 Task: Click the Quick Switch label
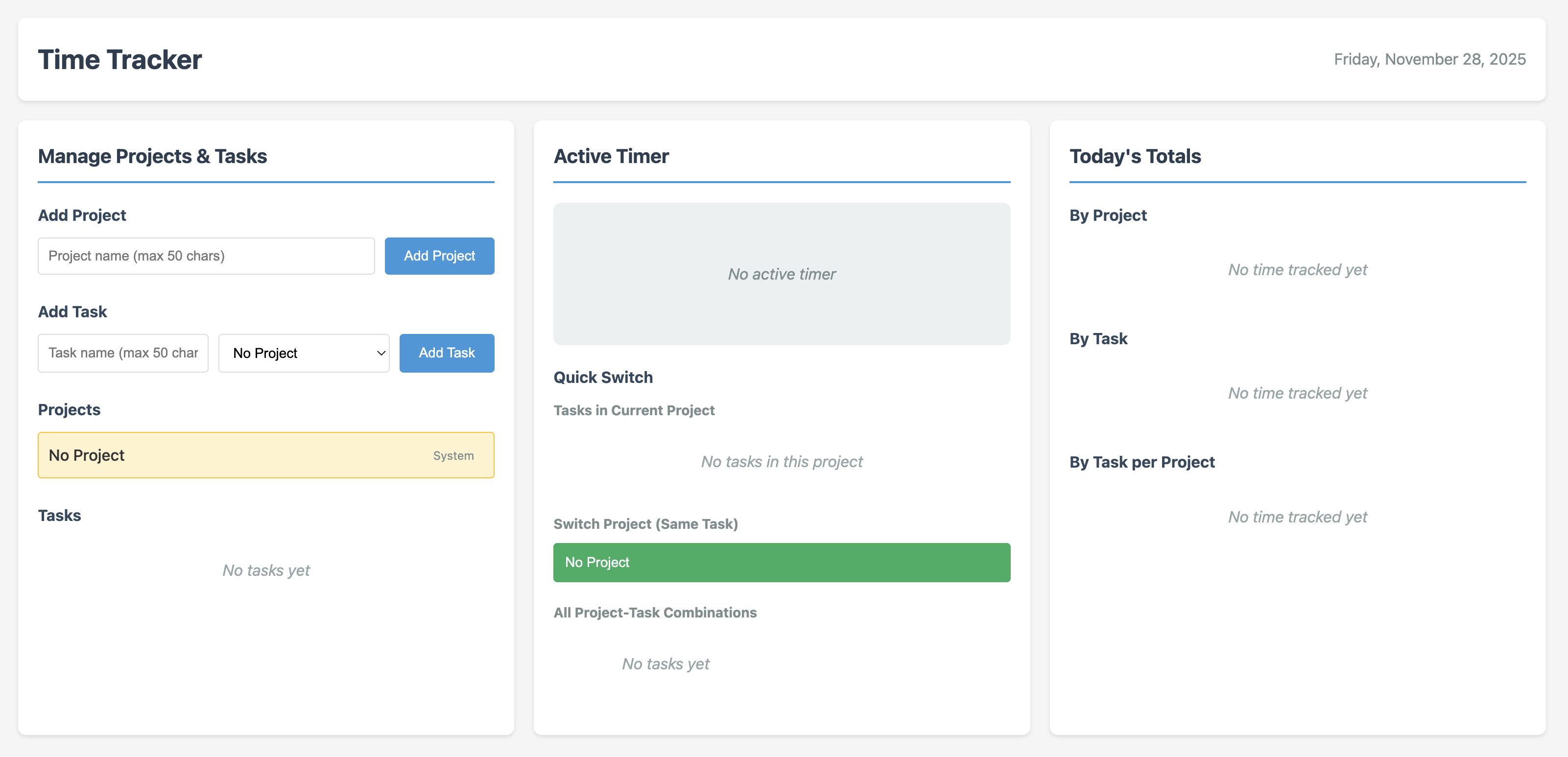603,378
